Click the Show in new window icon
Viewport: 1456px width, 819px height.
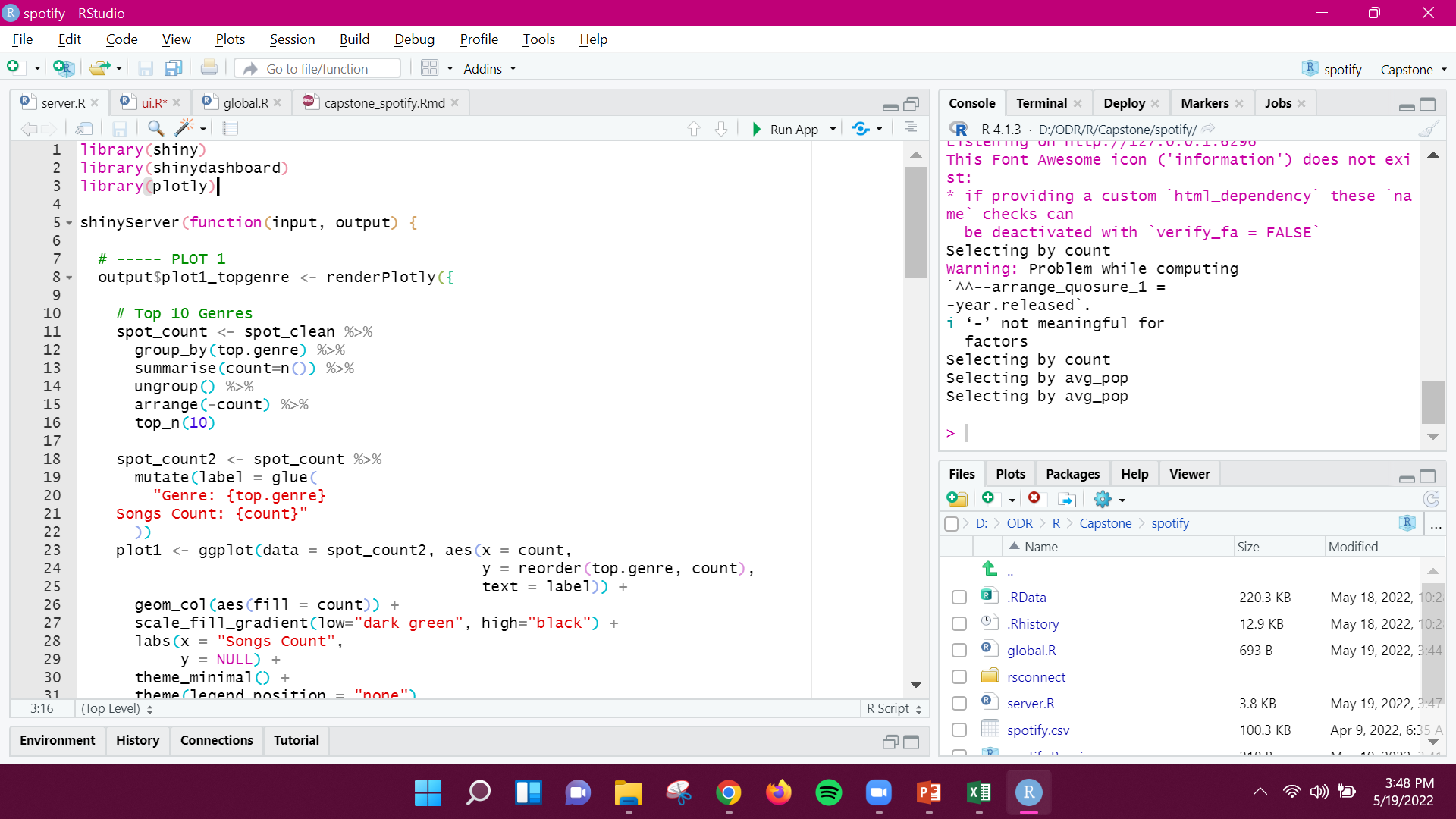tap(84, 129)
